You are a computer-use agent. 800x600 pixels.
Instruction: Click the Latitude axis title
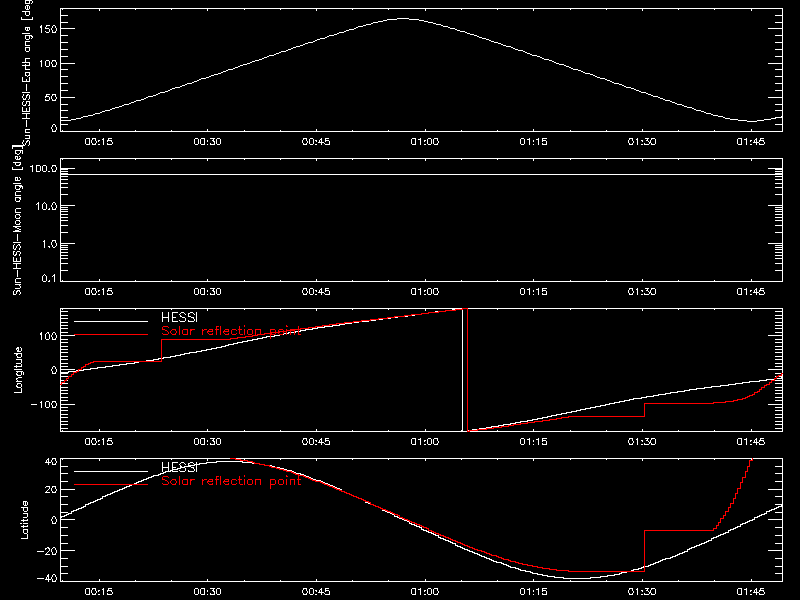[24, 520]
